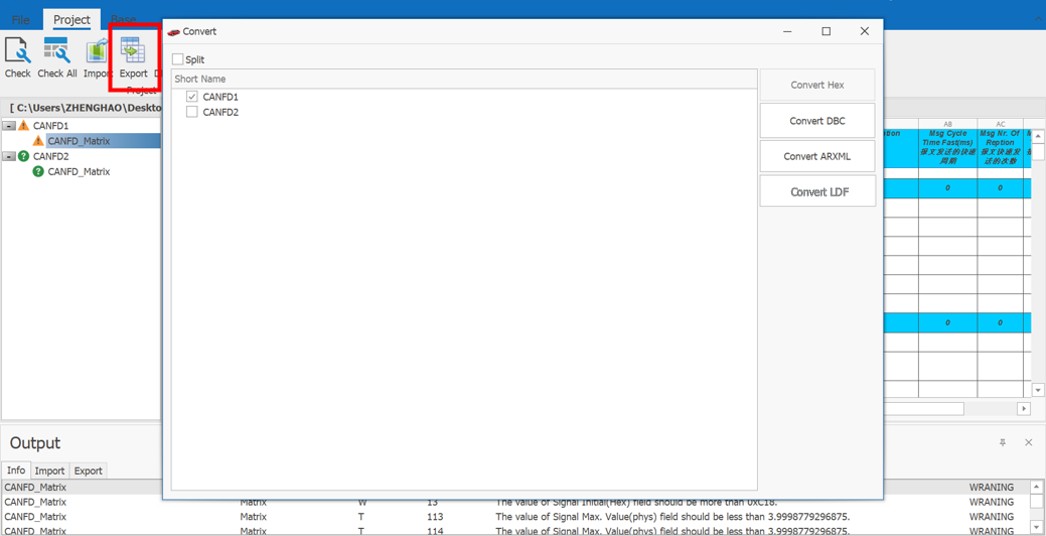The width and height of the screenshot is (1046, 536).
Task: Click the warning icon beside CANFD1 in tree
Action: 24,126
